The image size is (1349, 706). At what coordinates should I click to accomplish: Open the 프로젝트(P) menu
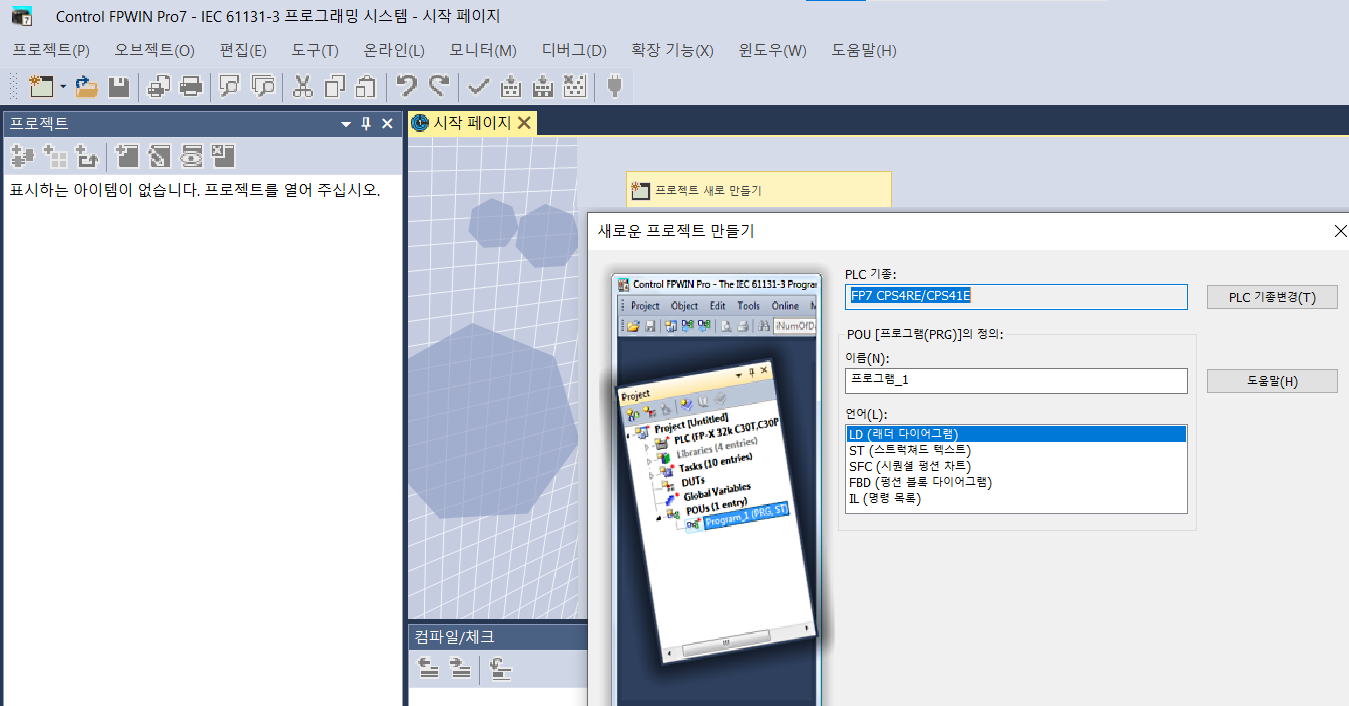coord(51,51)
